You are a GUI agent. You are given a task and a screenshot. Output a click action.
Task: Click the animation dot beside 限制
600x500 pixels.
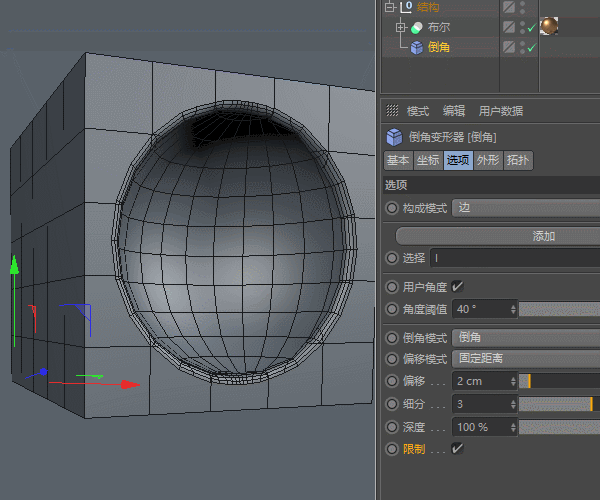[392, 449]
